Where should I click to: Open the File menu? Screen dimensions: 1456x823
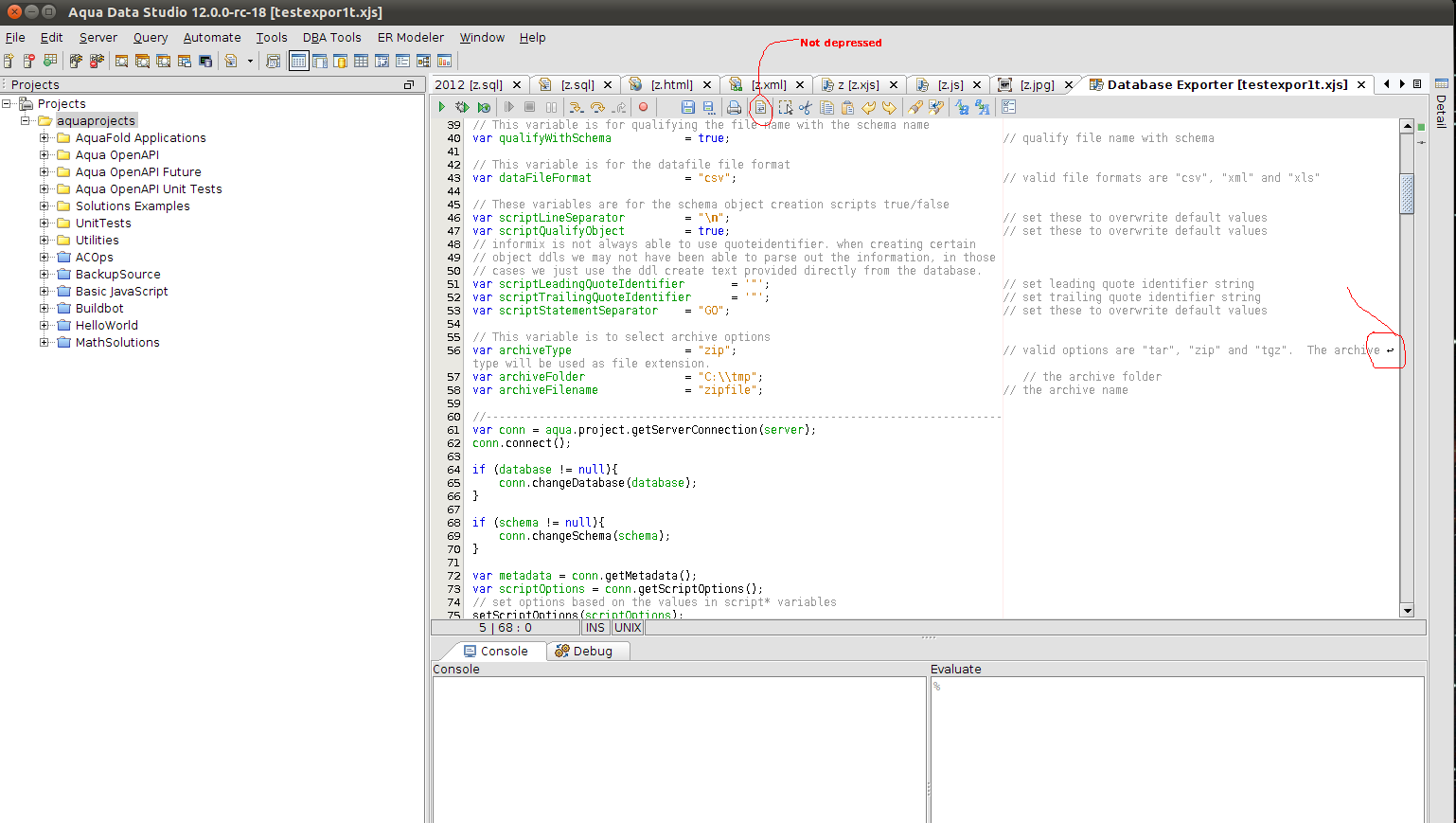click(x=15, y=37)
